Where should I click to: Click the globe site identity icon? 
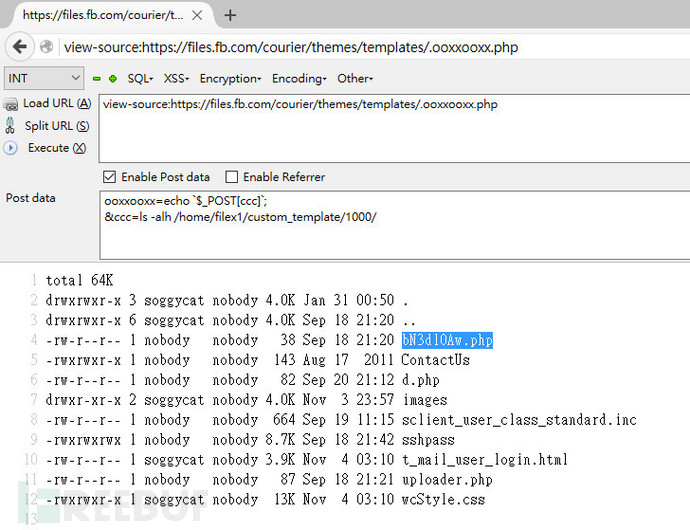pos(46,47)
